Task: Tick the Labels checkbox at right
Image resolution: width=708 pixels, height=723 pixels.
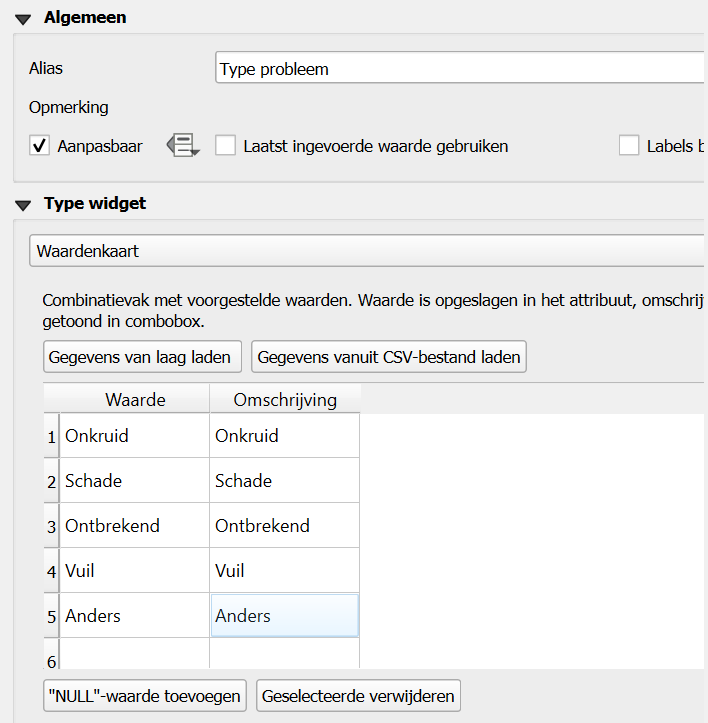Action: click(x=629, y=146)
